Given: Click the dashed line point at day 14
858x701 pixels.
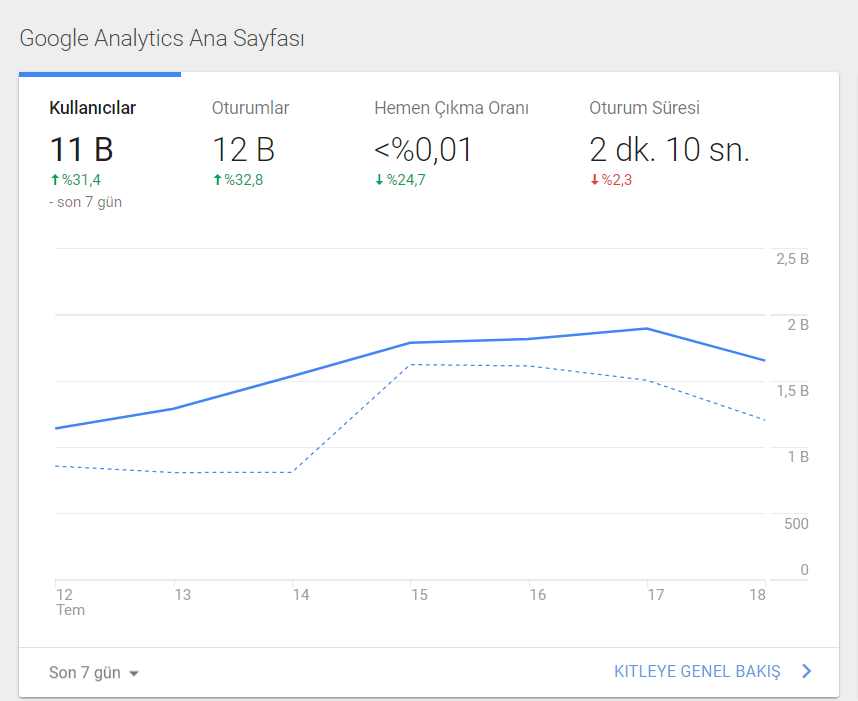Looking at the screenshot, I should pos(292,472).
